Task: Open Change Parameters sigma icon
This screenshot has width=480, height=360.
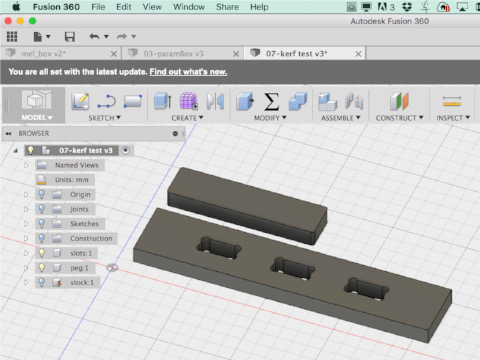Action: coord(272,101)
